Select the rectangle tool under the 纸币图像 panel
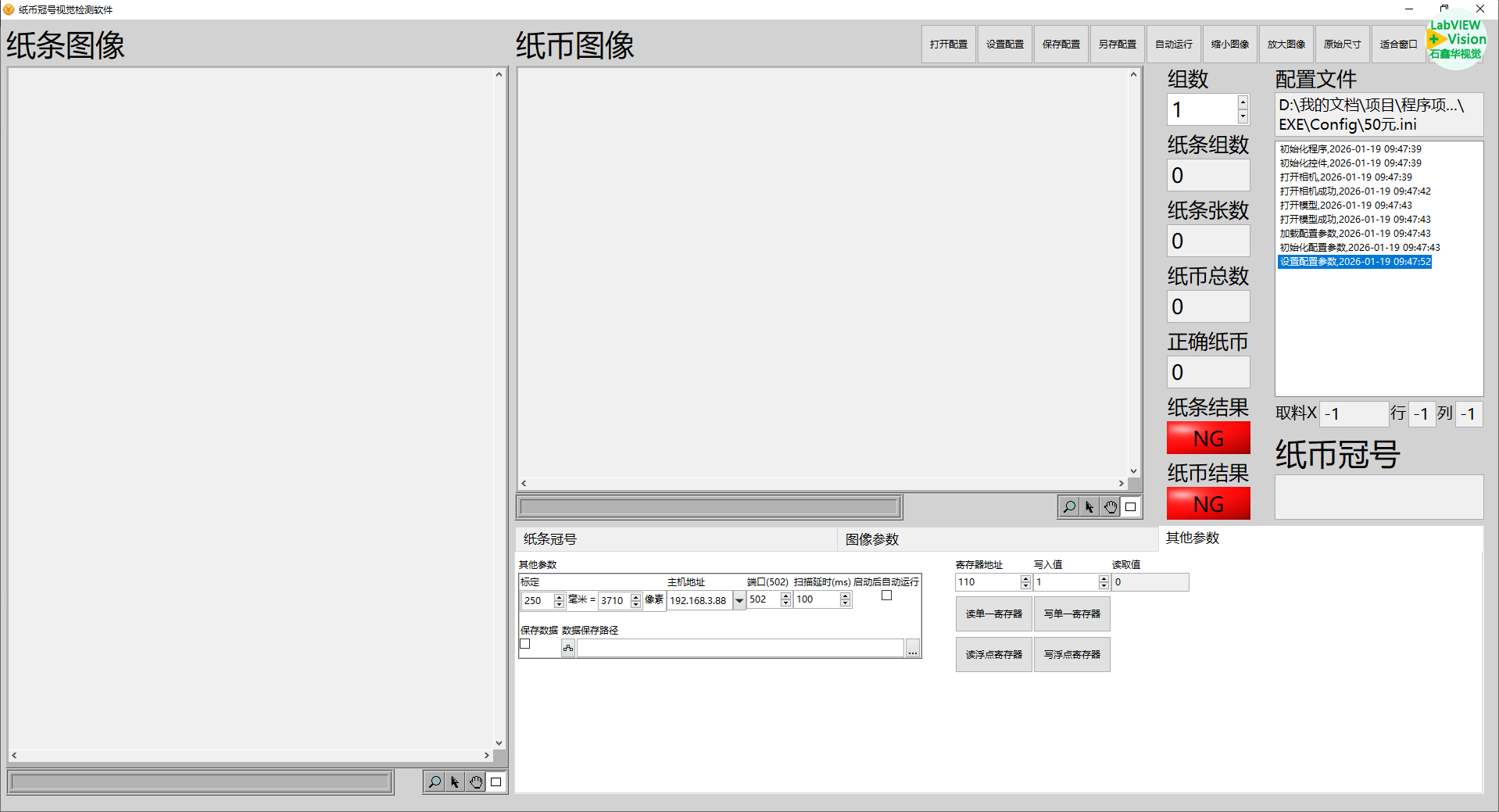This screenshot has width=1499, height=812. 1130,507
